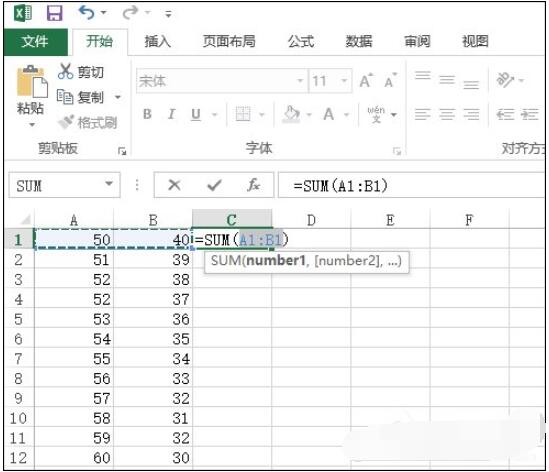This screenshot has width=549, height=472.
Task: Confirm the formula with the checkmark
Action: point(214,185)
